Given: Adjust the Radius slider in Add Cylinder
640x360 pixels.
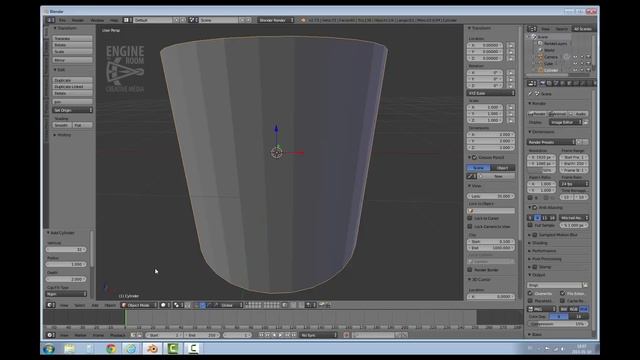Looking at the screenshot, I should pos(66,264).
